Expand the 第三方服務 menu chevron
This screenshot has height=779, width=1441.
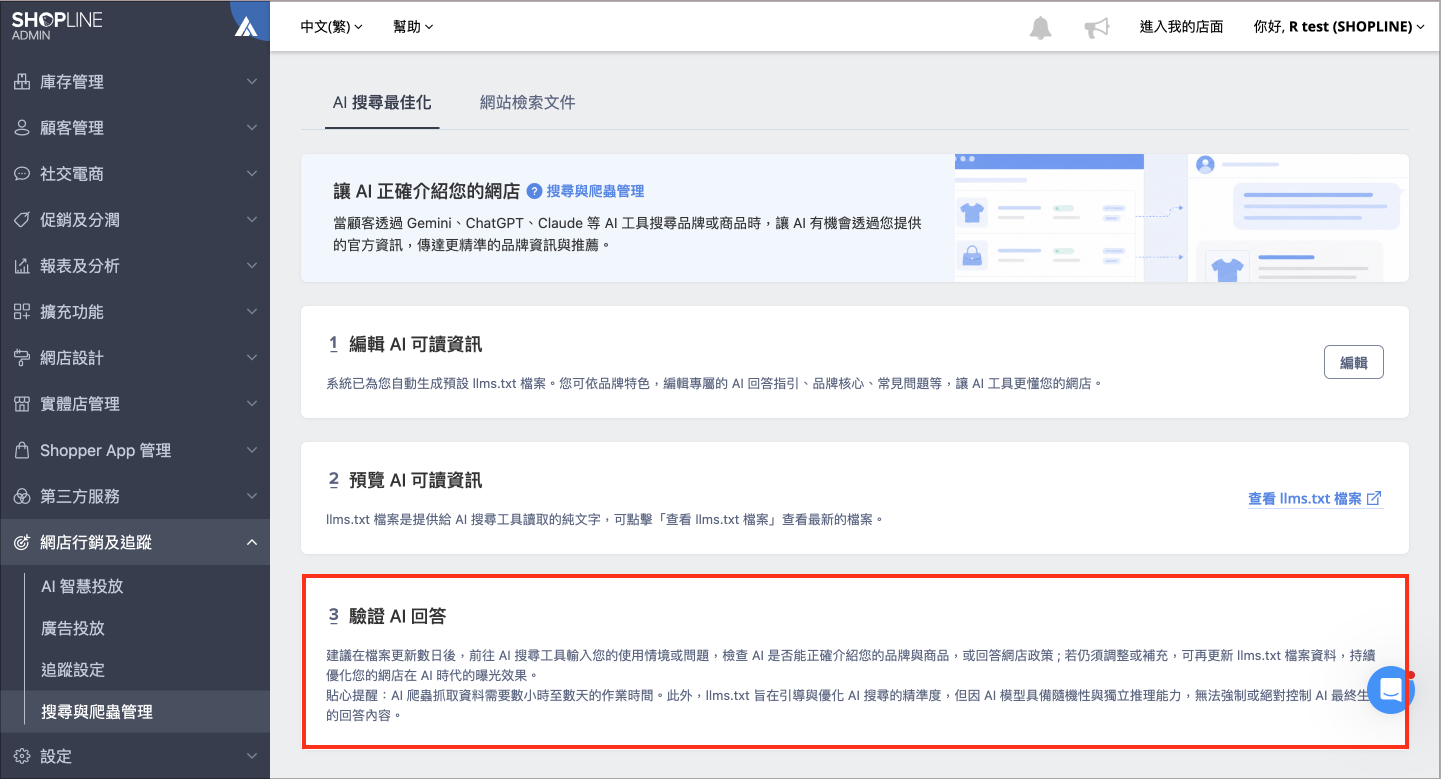tap(252, 496)
